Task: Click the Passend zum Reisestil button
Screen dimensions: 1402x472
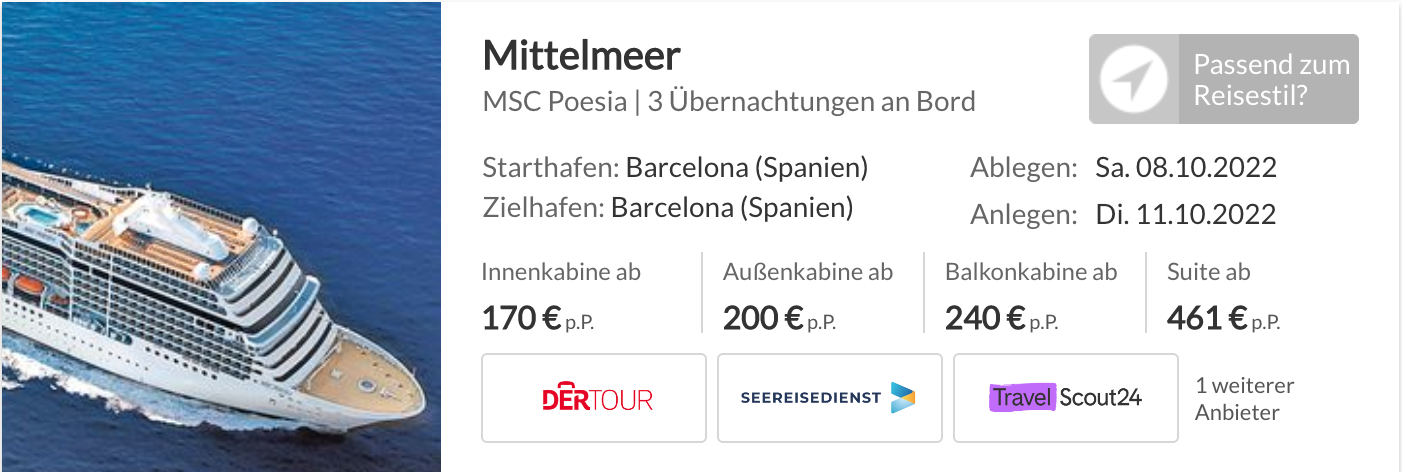Action: [1224, 79]
